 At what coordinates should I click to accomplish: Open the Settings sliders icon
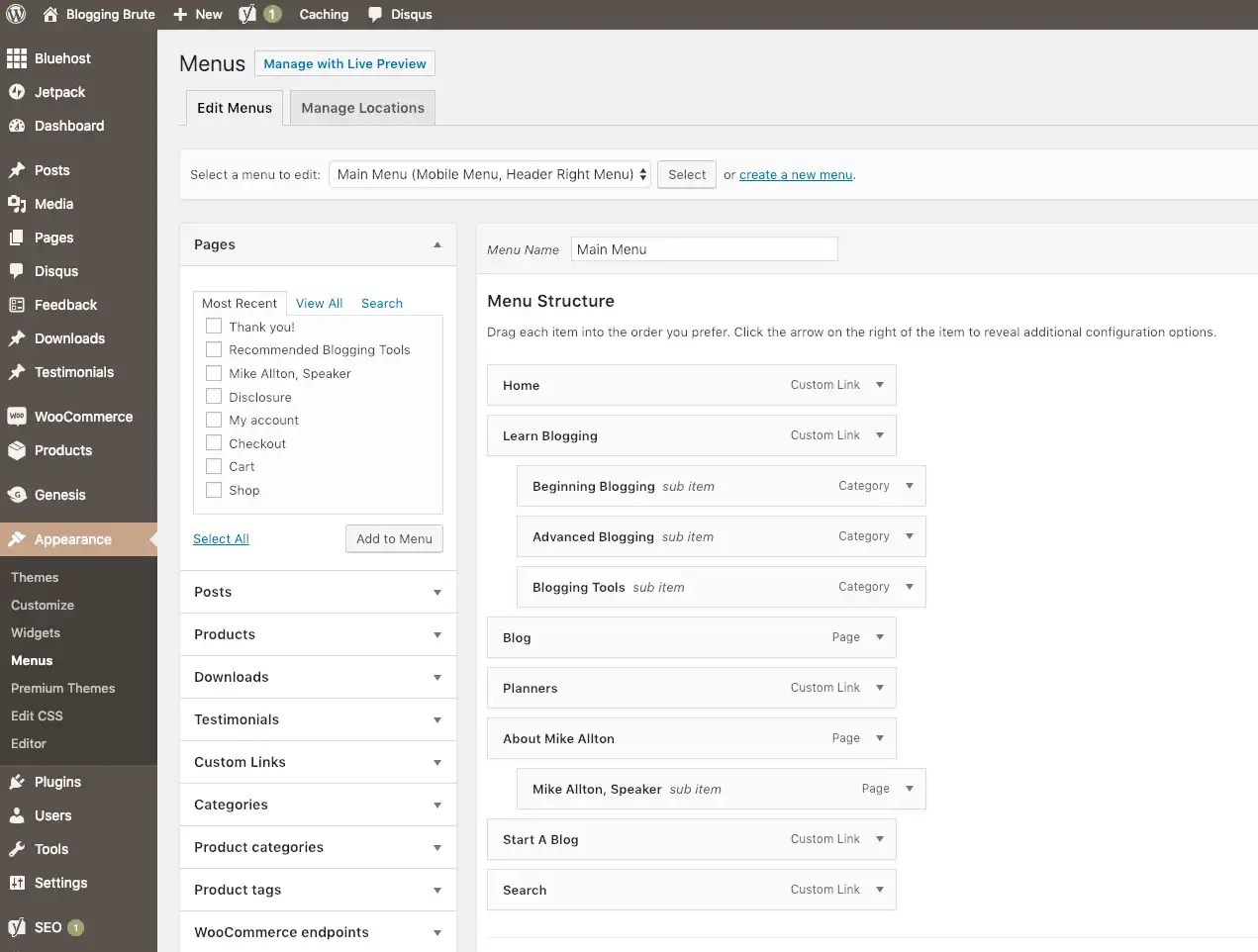(x=17, y=883)
